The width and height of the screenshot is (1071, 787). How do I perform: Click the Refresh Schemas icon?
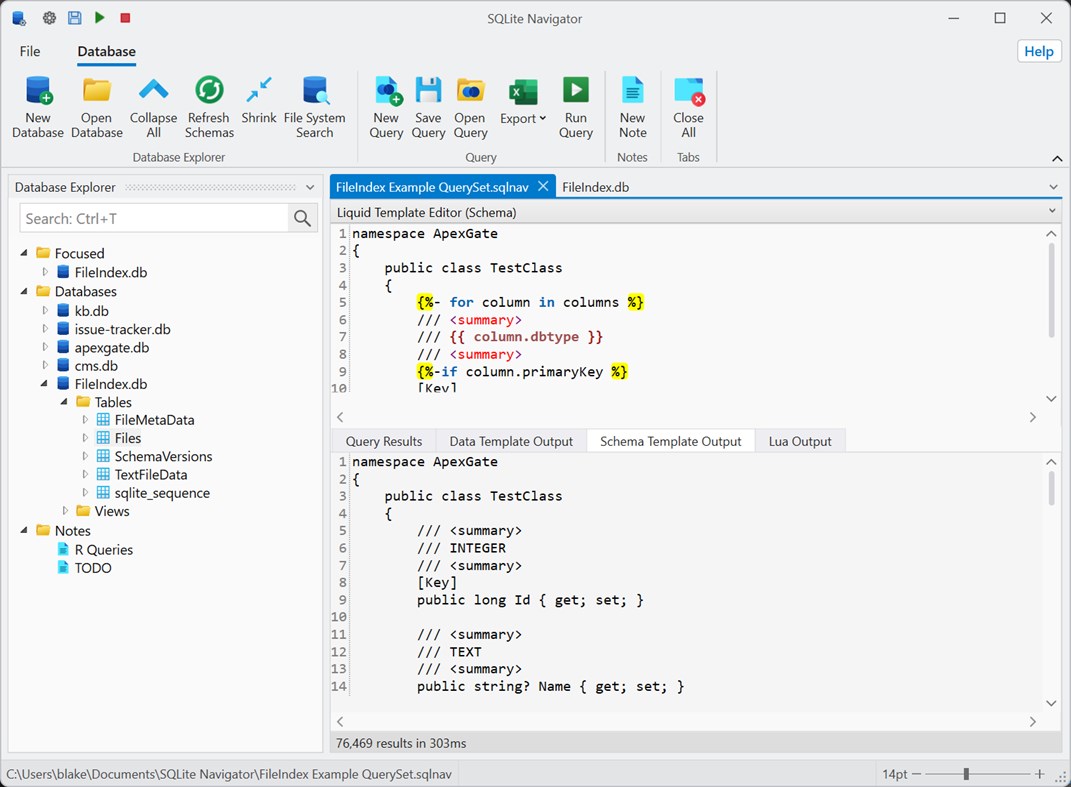pos(209,90)
